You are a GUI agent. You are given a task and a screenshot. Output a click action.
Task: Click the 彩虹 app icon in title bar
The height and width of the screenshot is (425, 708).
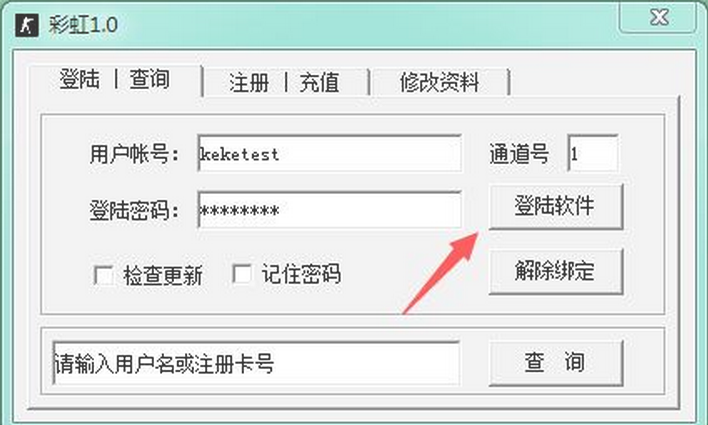(x=27, y=25)
